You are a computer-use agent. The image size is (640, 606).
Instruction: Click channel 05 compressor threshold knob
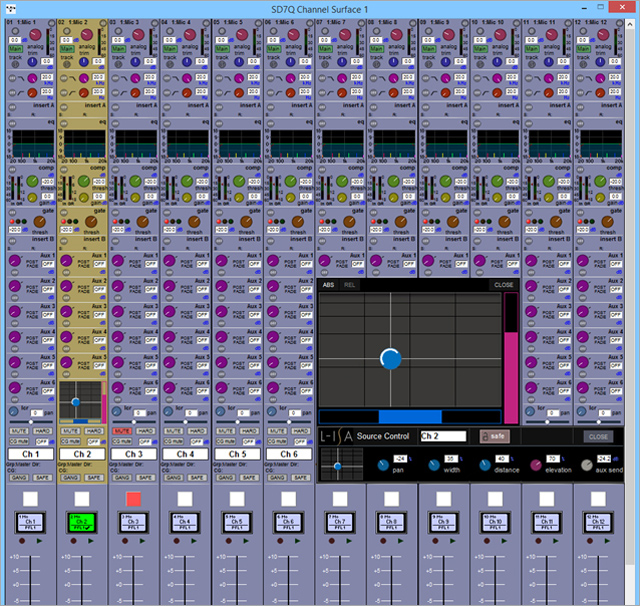(239, 181)
